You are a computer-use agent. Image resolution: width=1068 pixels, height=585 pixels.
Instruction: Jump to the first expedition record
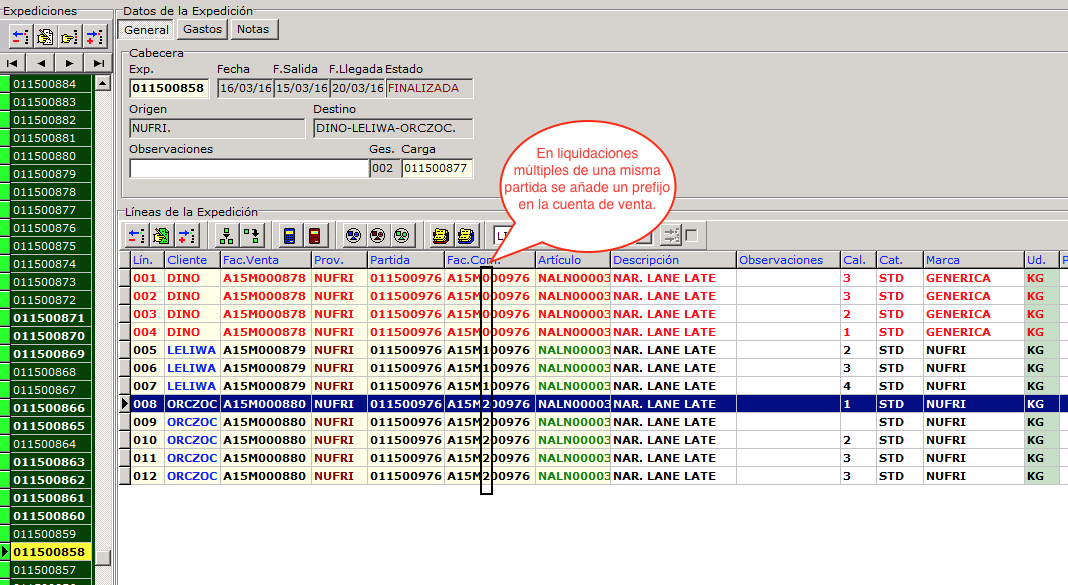[13, 63]
